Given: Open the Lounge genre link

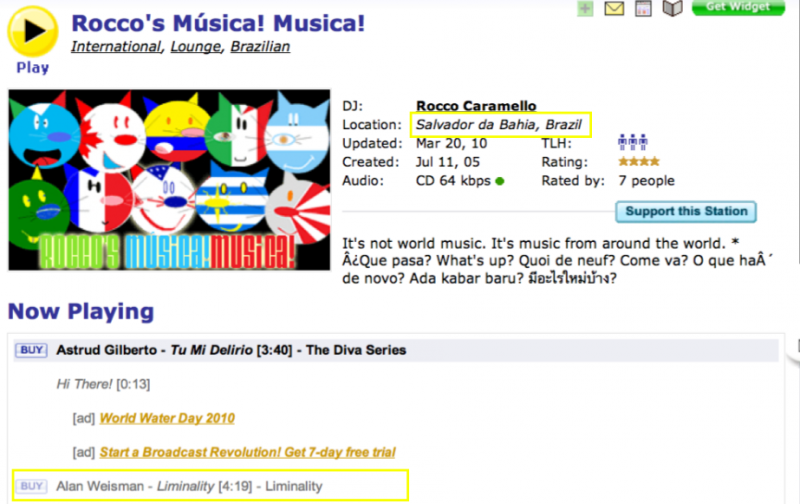Looking at the screenshot, I should (196, 47).
